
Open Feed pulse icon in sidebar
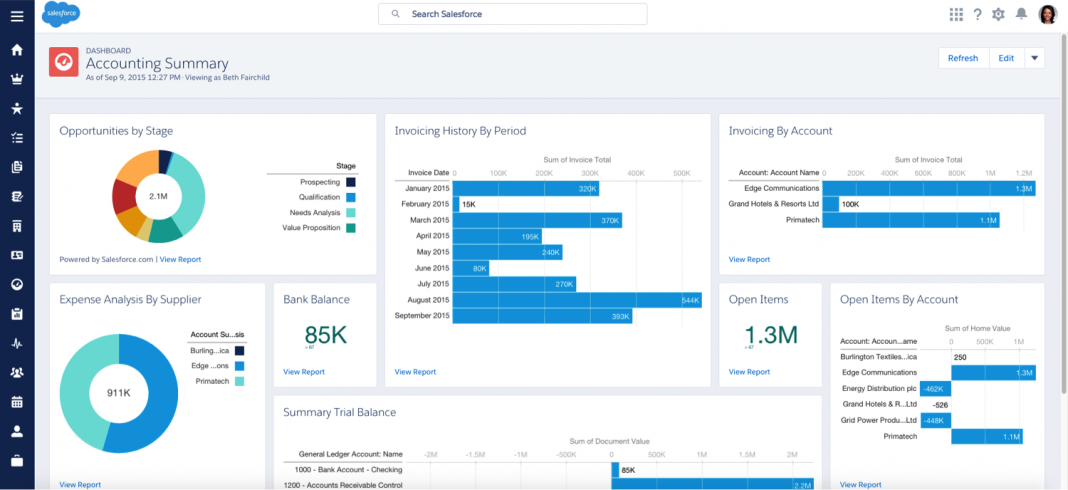pyautogui.click(x=17, y=343)
